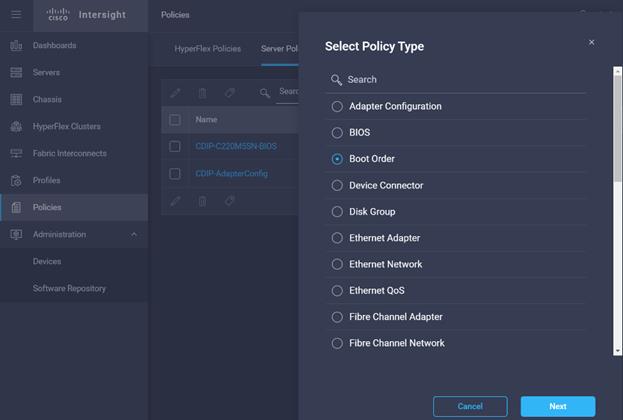Collapse the Administration section chevron
Viewport: 623px width, 420px height.
click(134, 234)
